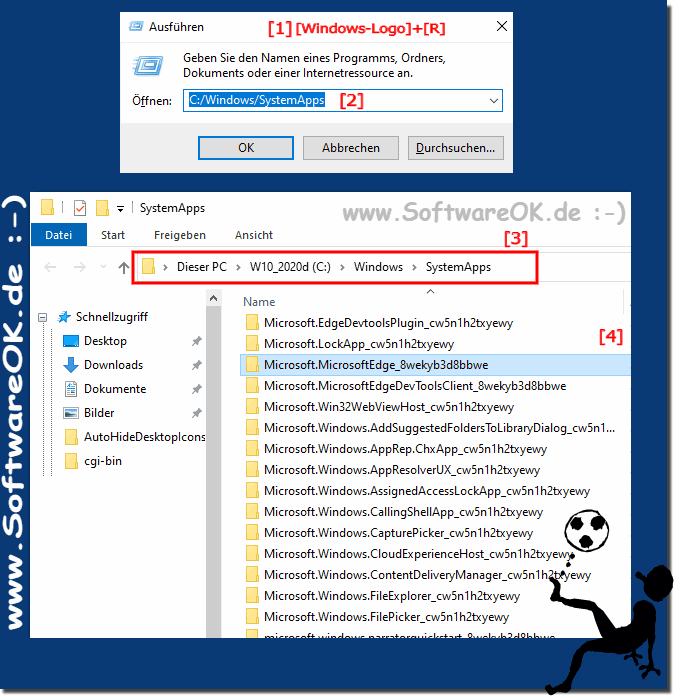Viewport: 674px width, 696px height.
Task: Select Microsoft.Windows.CapturePicker_cw5n1h2txyewy folder
Action: [398, 533]
